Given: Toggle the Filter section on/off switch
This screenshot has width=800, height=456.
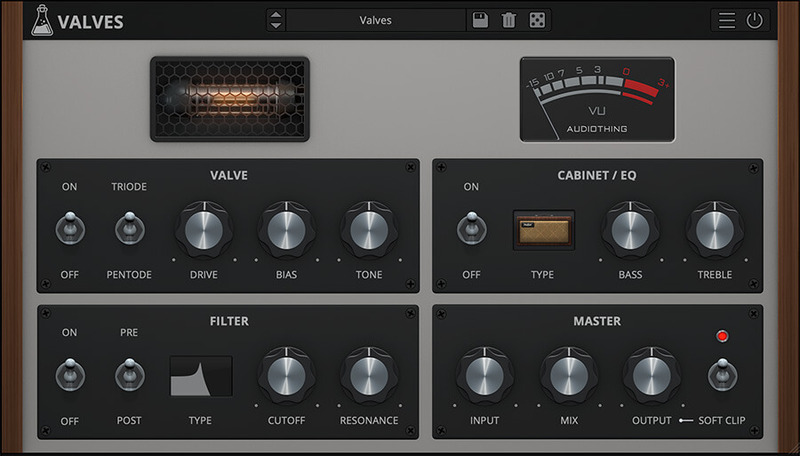Looking at the screenshot, I should 69,376.
